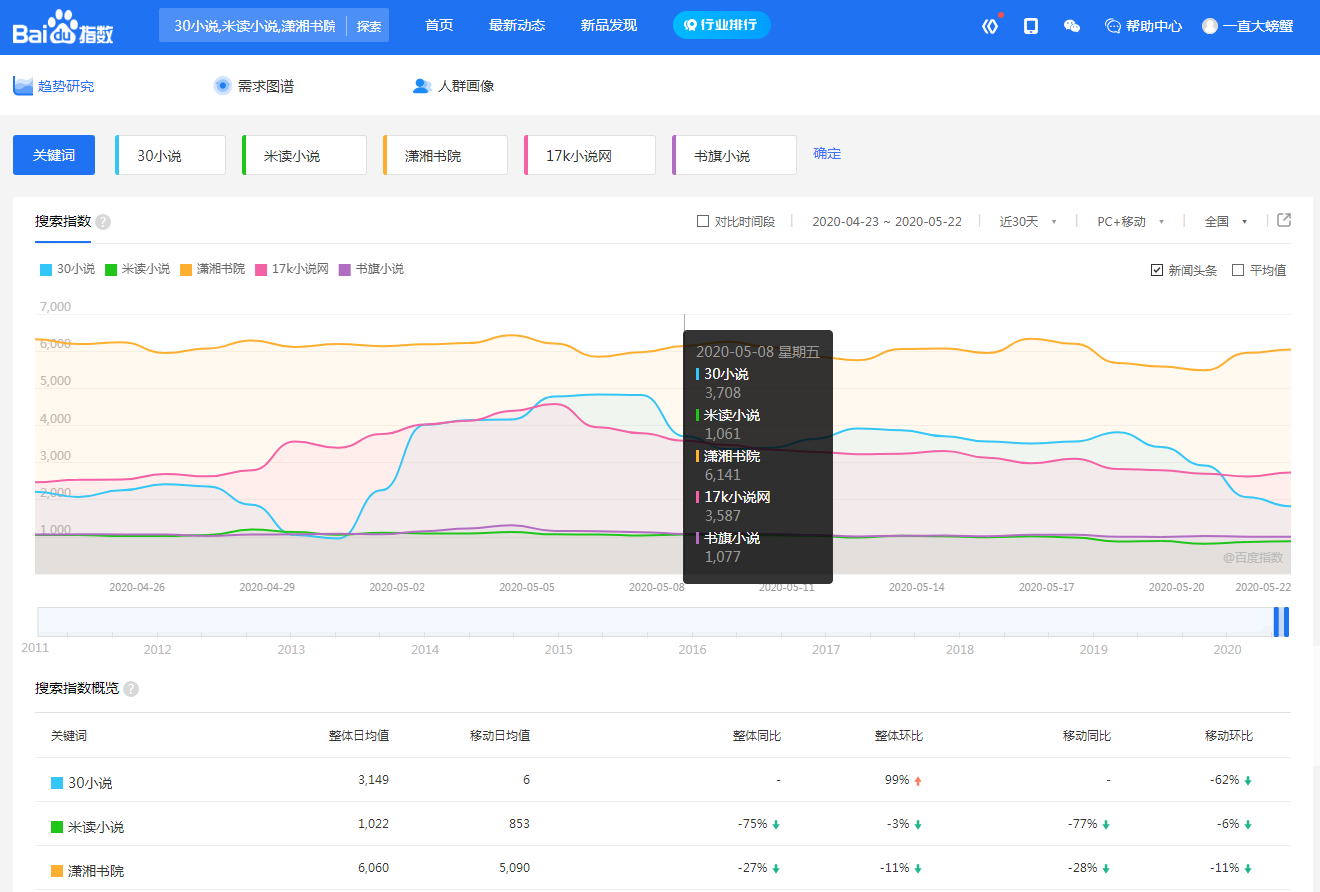Edit the 30小说 keyword field
The image size is (1320, 892).
170,155
